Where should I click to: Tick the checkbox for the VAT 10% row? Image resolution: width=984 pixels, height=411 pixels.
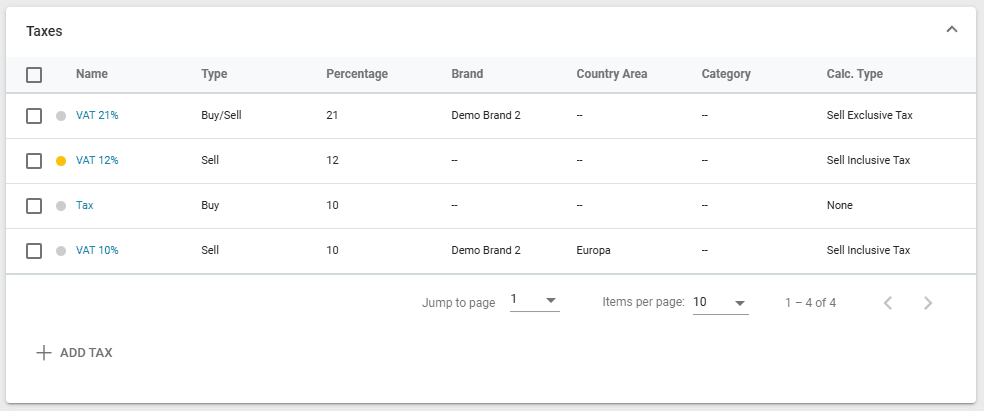point(34,251)
